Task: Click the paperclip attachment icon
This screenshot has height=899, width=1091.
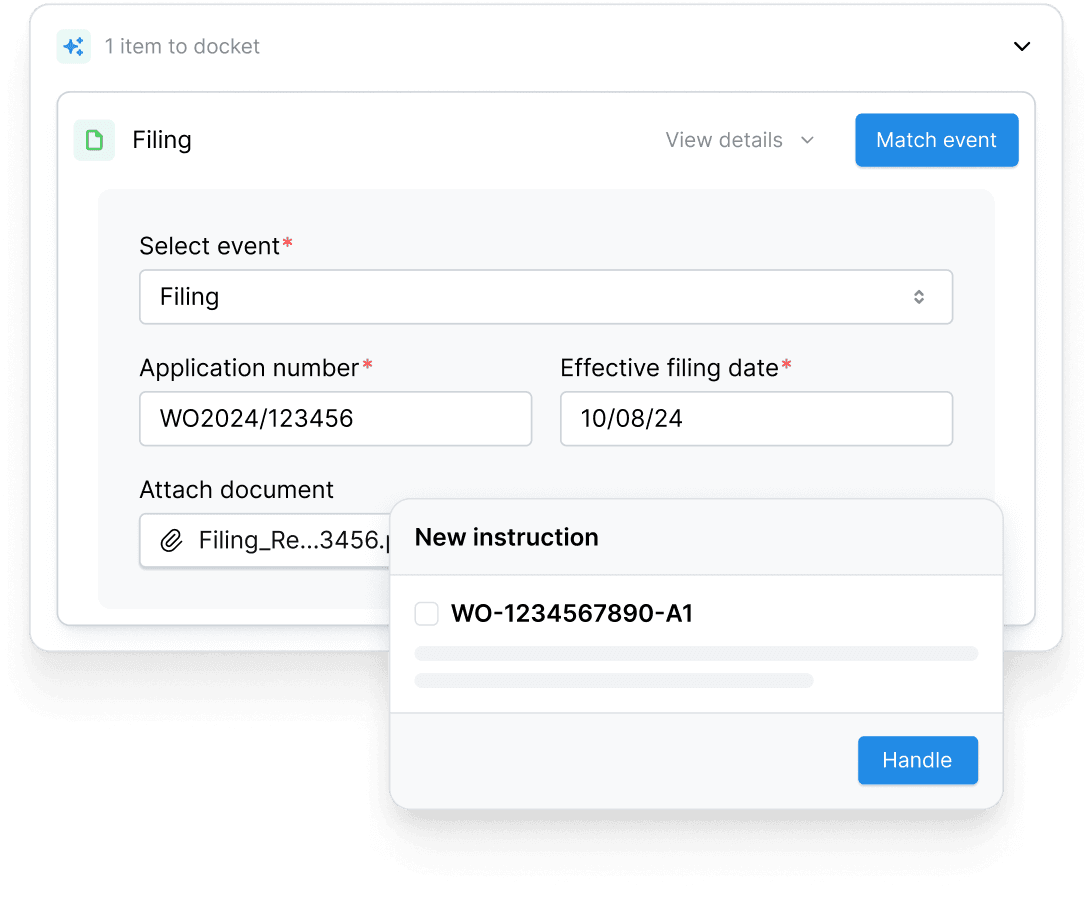Action: 172,541
